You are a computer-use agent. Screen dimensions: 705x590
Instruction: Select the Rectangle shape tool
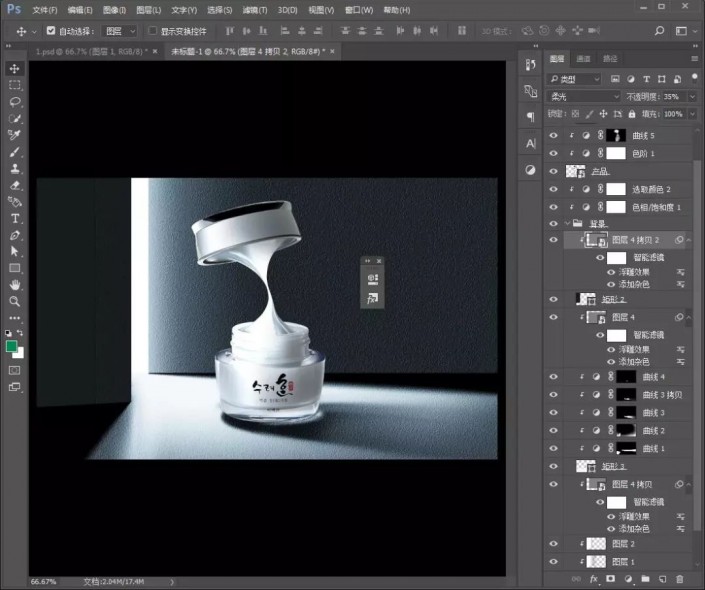click(14, 268)
